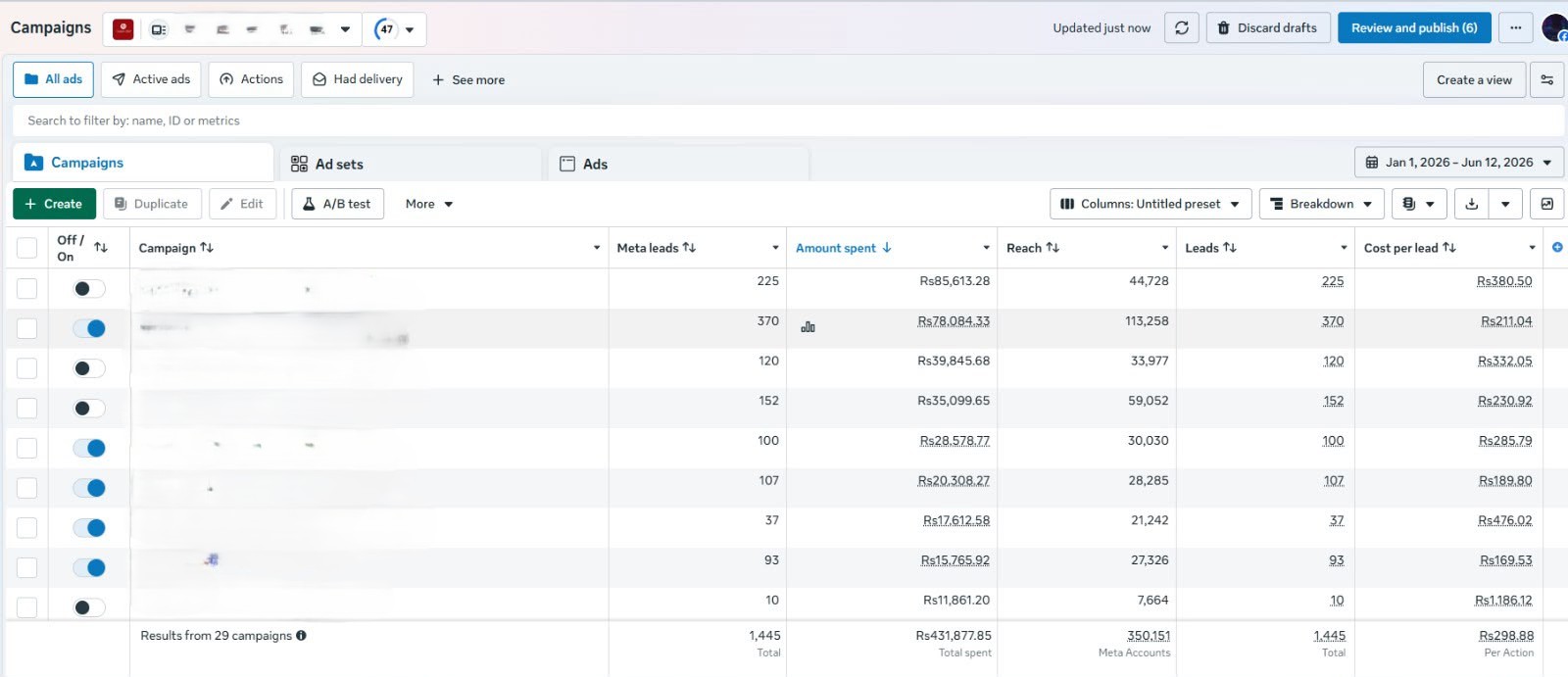Click the export download icon
This screenshot has width=1568, height=677.
[1472, 204]
